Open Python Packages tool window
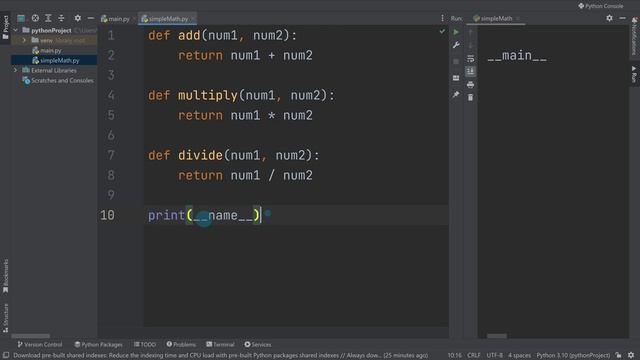640x360 pixels. [x=98, y=344]
